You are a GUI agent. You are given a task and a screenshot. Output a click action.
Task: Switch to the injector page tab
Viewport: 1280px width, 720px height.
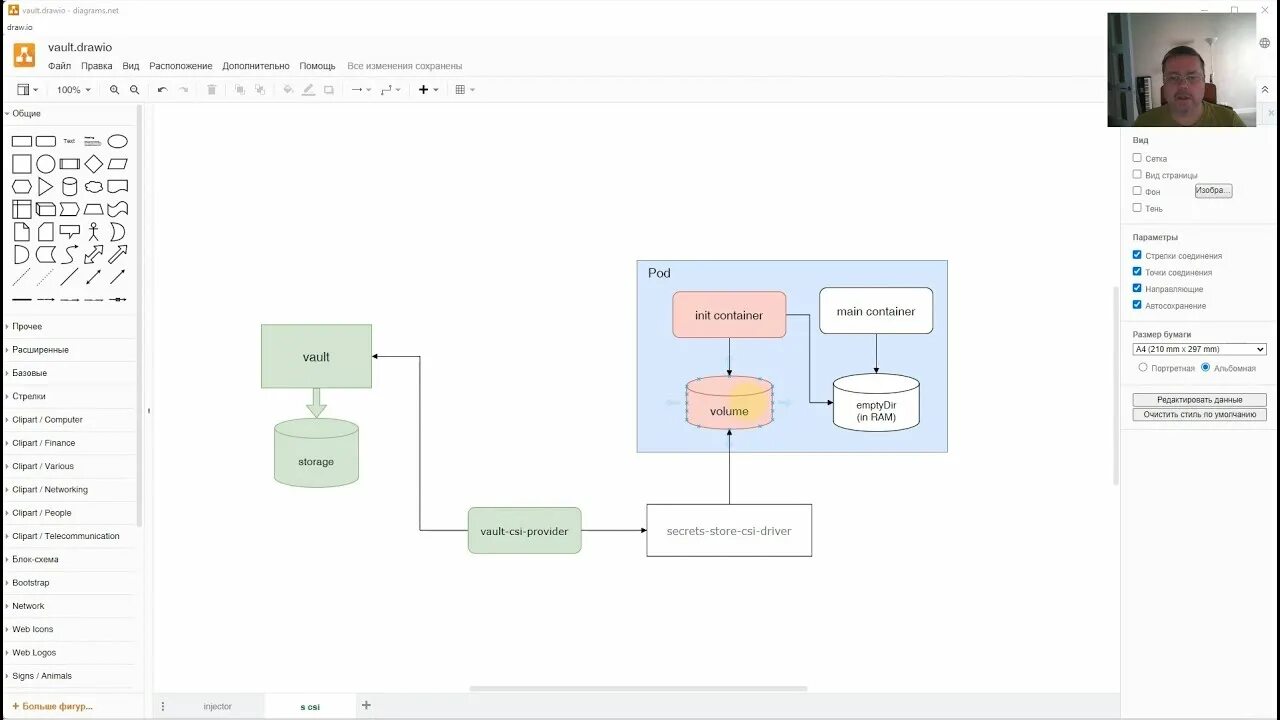point(217,706)
